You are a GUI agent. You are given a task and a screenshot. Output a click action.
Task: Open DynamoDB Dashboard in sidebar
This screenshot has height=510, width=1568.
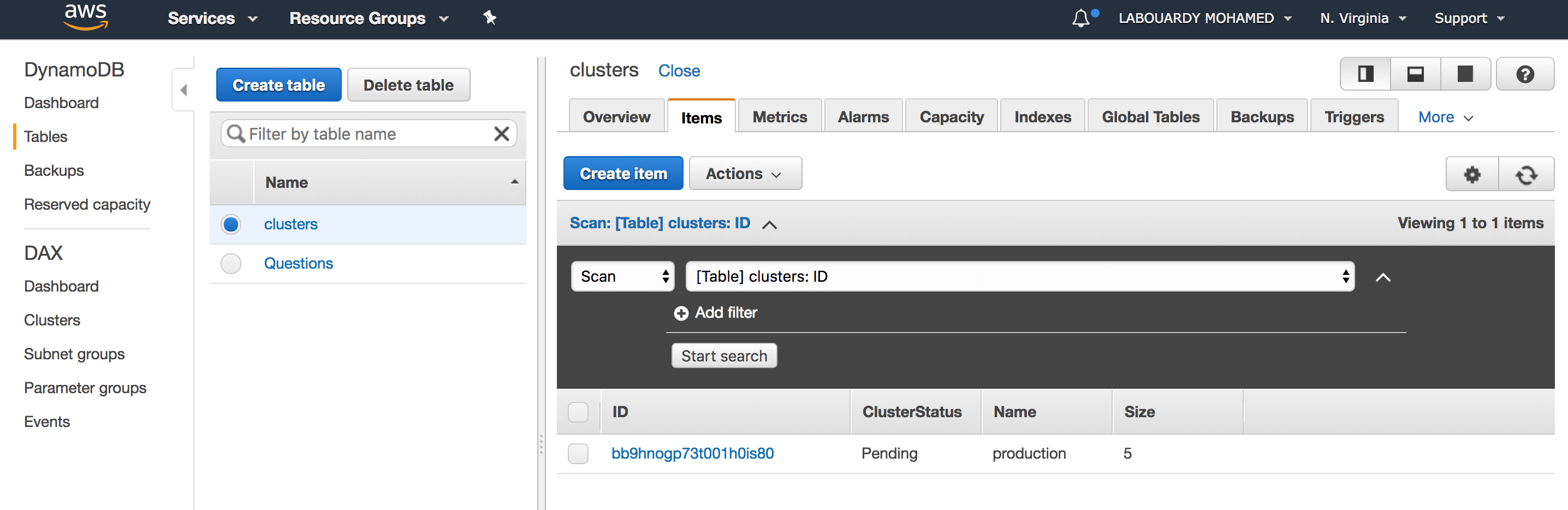tap(62, 103)
